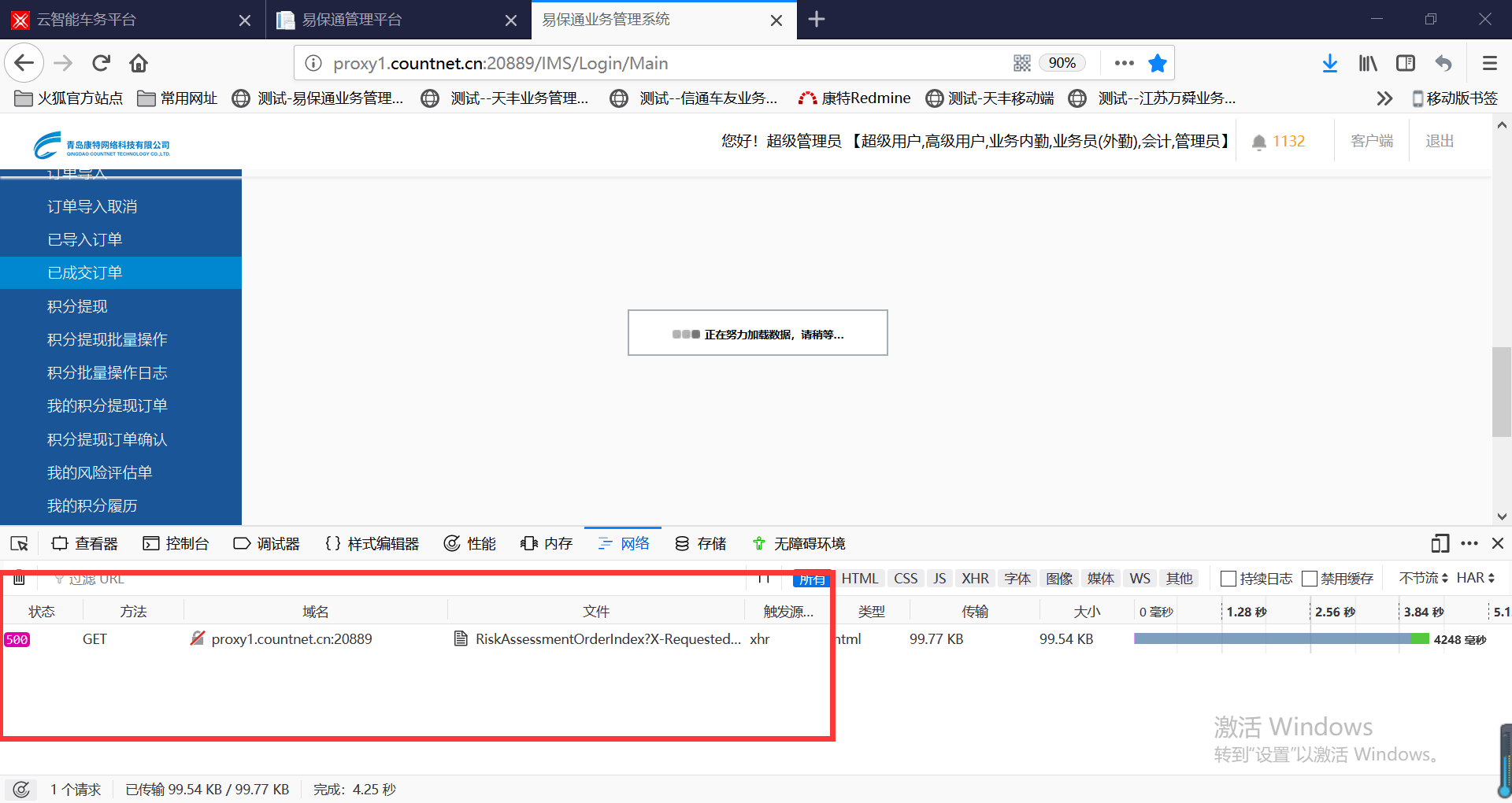Open the 调试器 devtools tab
This screenshot has width=1512, height=803.
pos(267,544)
